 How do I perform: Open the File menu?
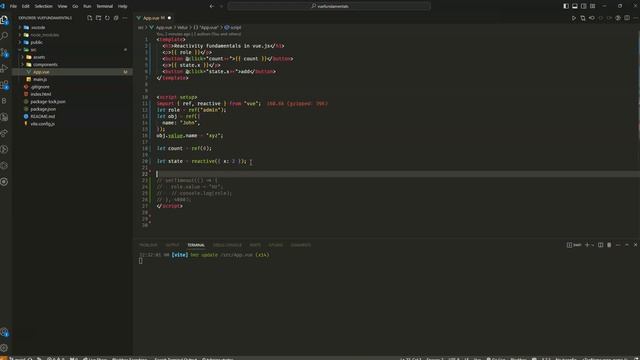(x=13, y=6)
